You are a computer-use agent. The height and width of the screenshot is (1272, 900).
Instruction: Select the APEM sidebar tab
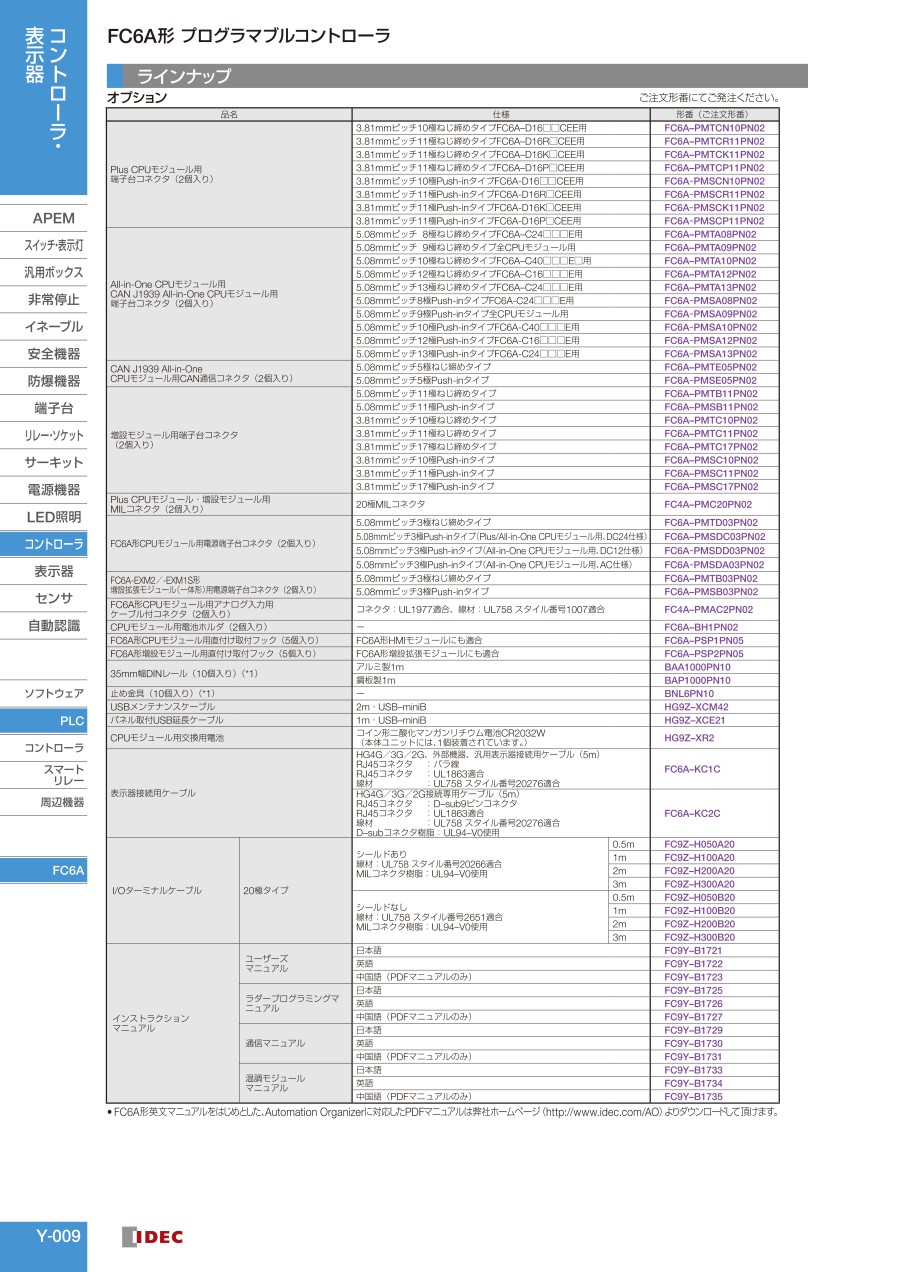tap(53, 218)
